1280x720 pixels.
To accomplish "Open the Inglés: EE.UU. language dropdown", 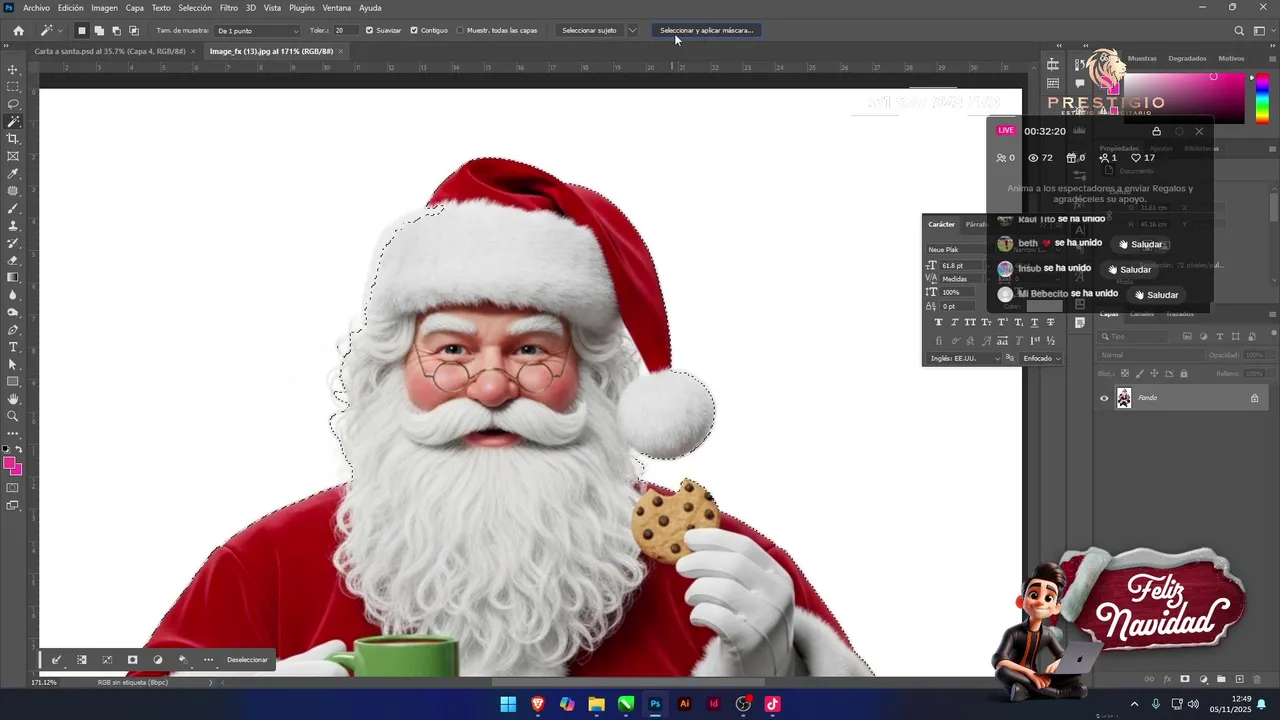I will 964,358.
